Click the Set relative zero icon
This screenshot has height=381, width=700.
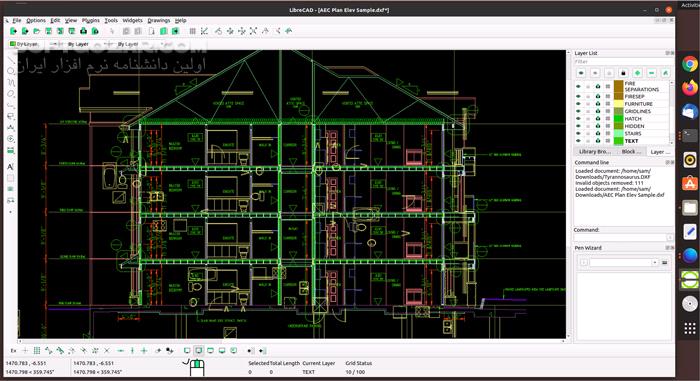click(158, 351)
